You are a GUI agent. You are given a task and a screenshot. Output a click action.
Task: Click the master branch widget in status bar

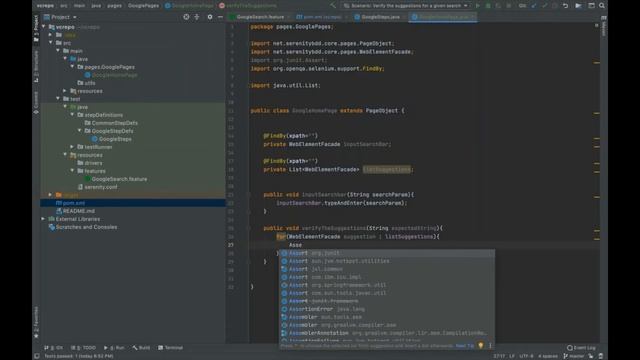pyautogui.click(x=573, y=356)
